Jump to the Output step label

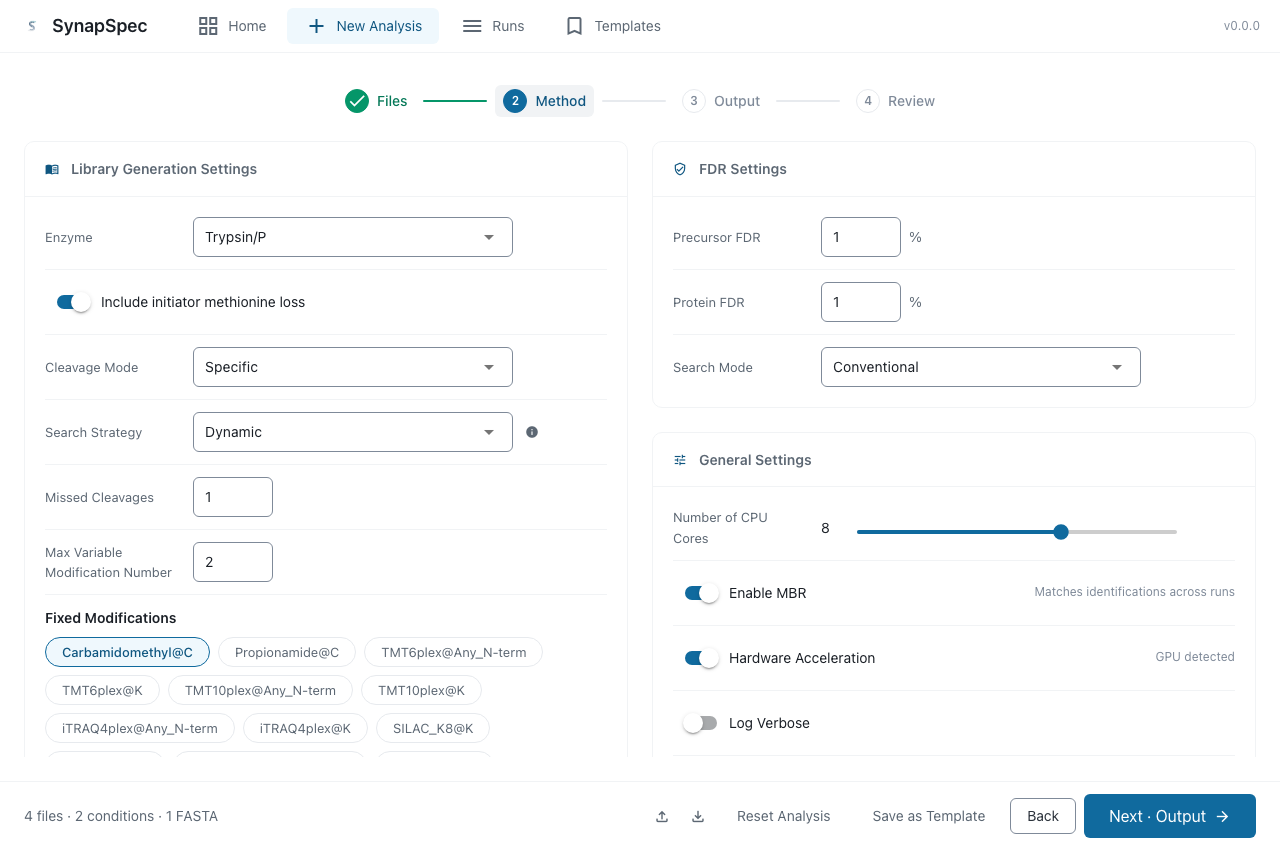[737, 101]
